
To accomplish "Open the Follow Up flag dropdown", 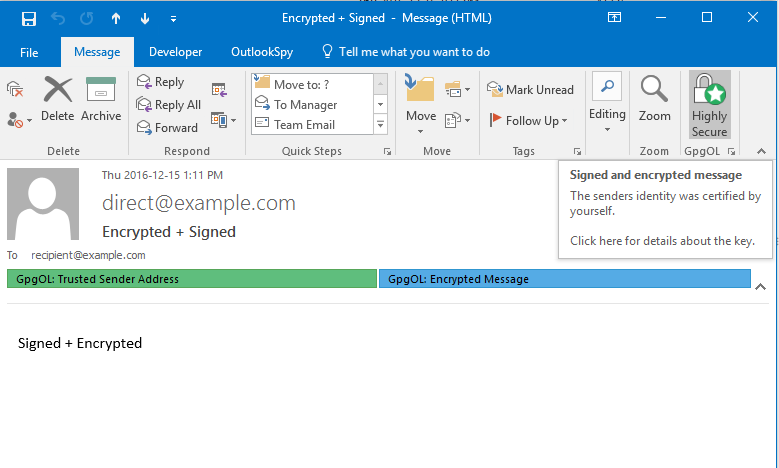I will 530,120.
